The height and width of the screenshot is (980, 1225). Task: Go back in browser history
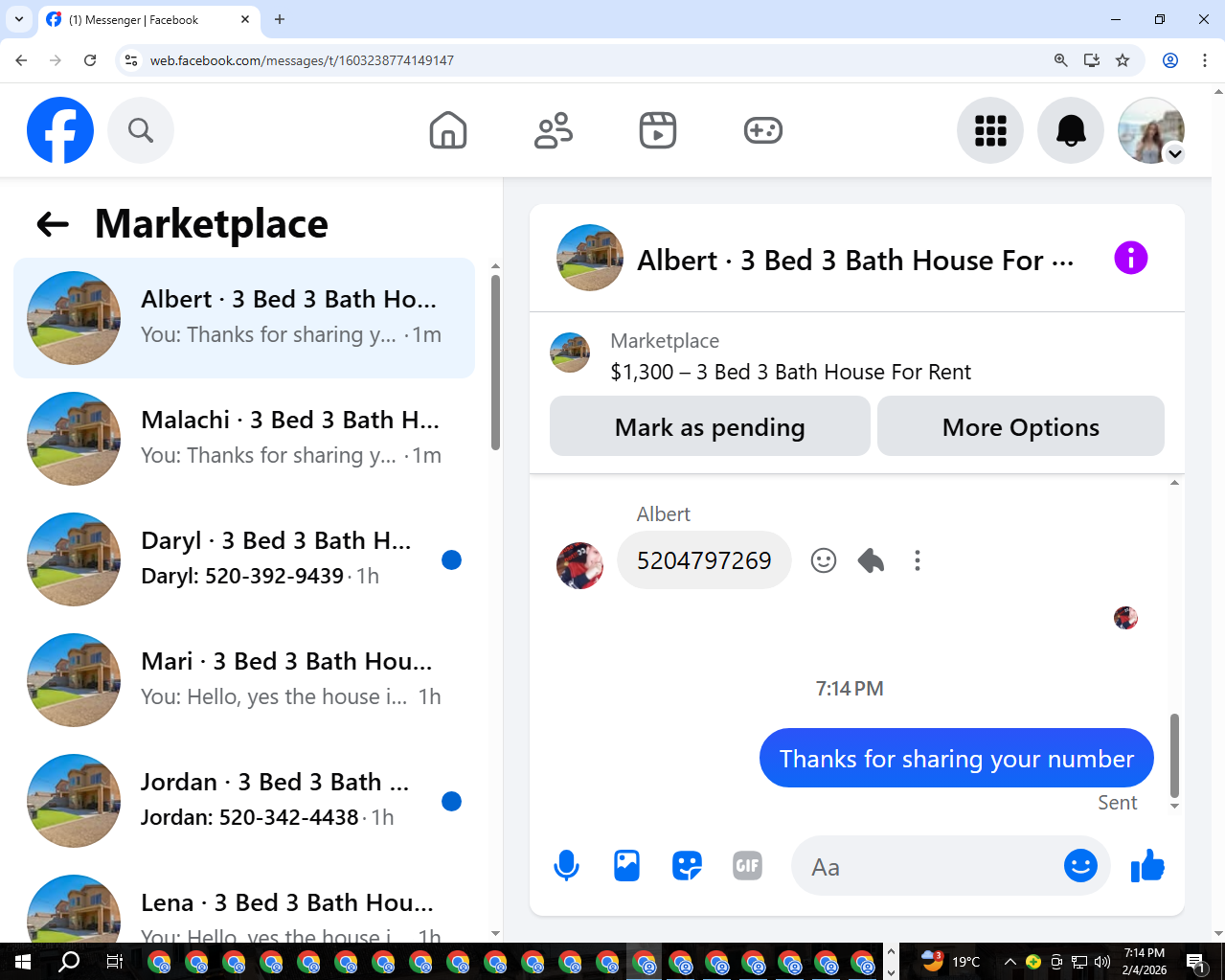[21, 60]
